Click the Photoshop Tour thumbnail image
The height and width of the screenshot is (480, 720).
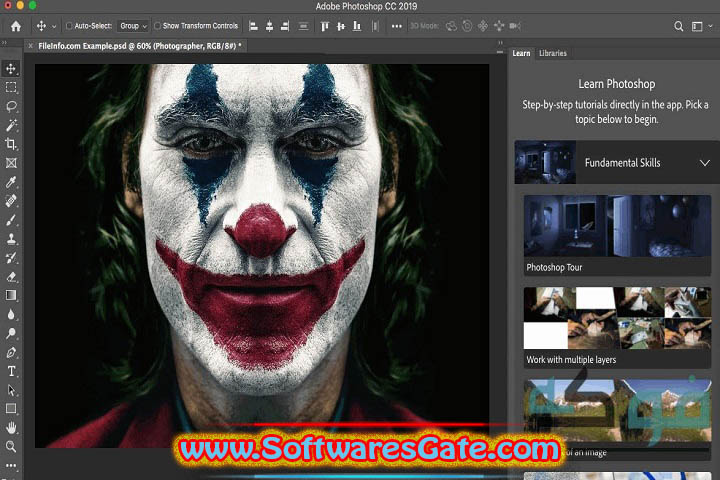point(617,226)
